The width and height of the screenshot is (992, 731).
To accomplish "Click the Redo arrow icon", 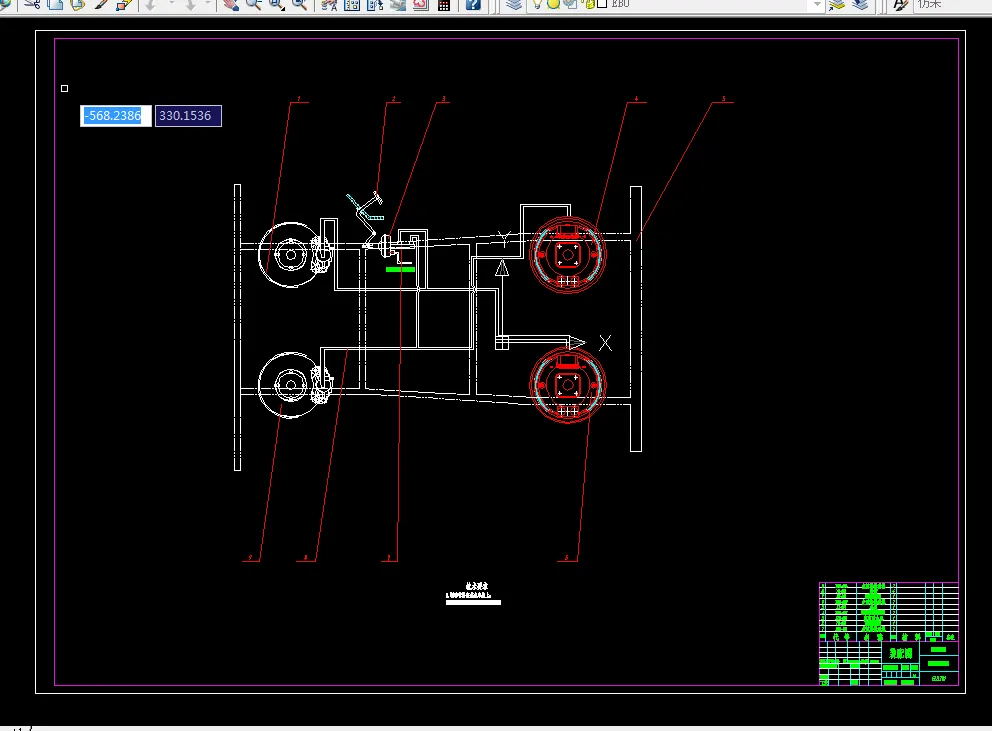I will click(190, 4).
